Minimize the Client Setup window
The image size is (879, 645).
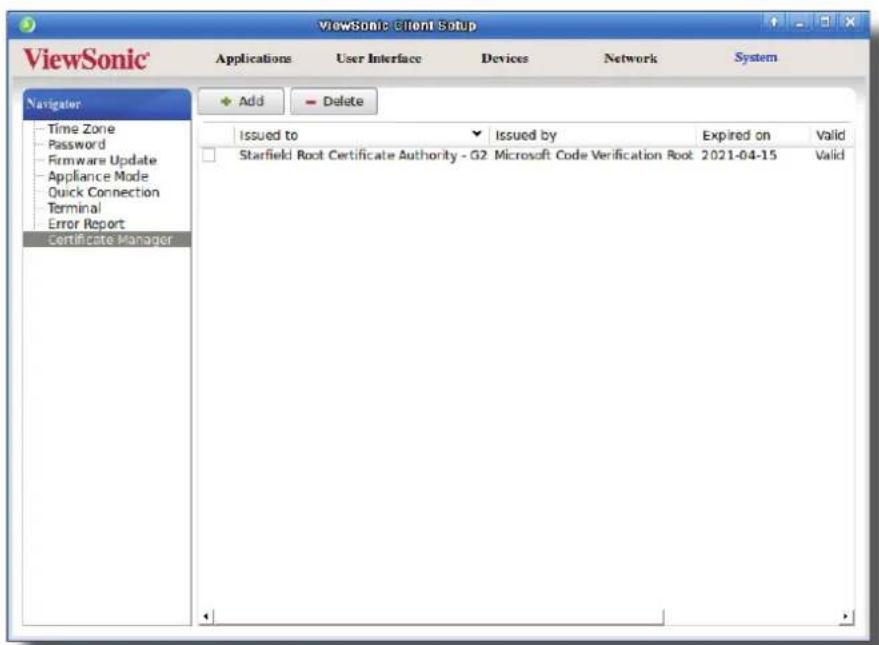click(799, 23)
